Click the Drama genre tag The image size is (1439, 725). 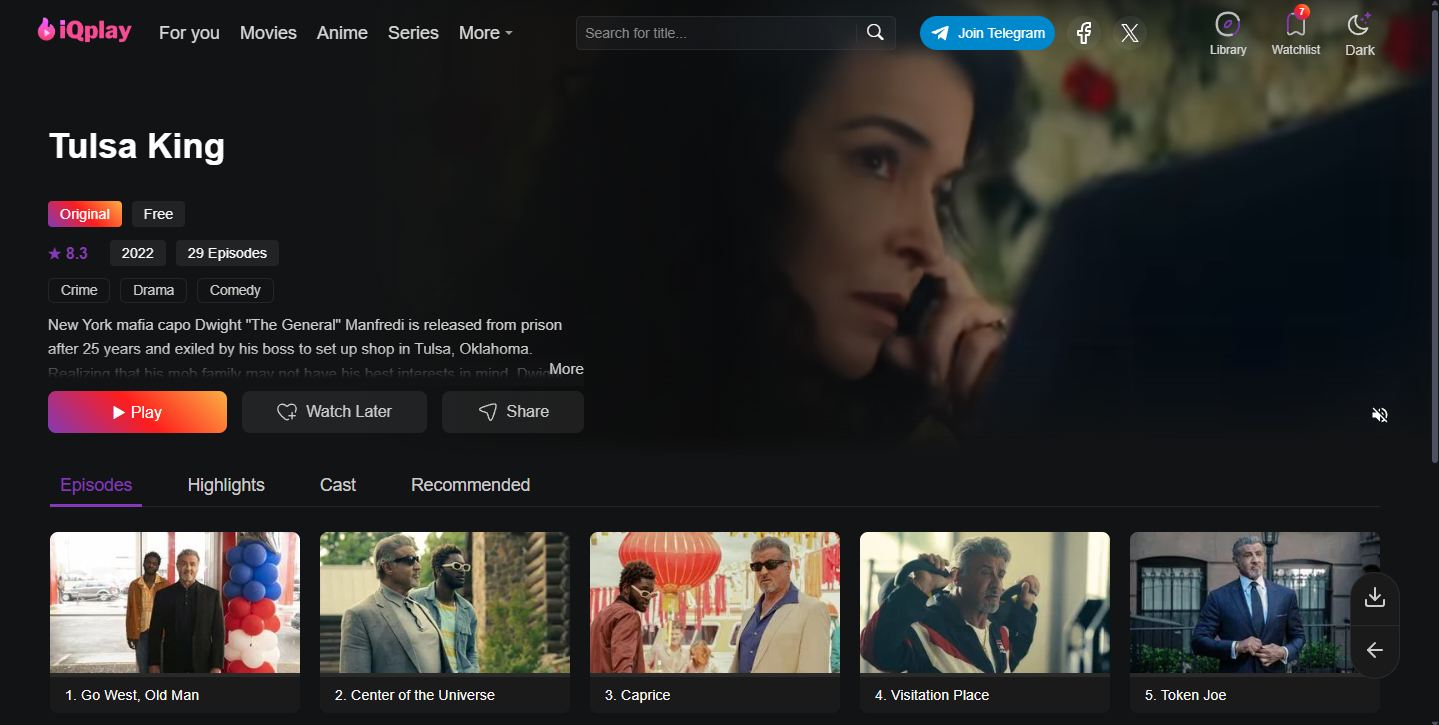[x=153, y=290]
